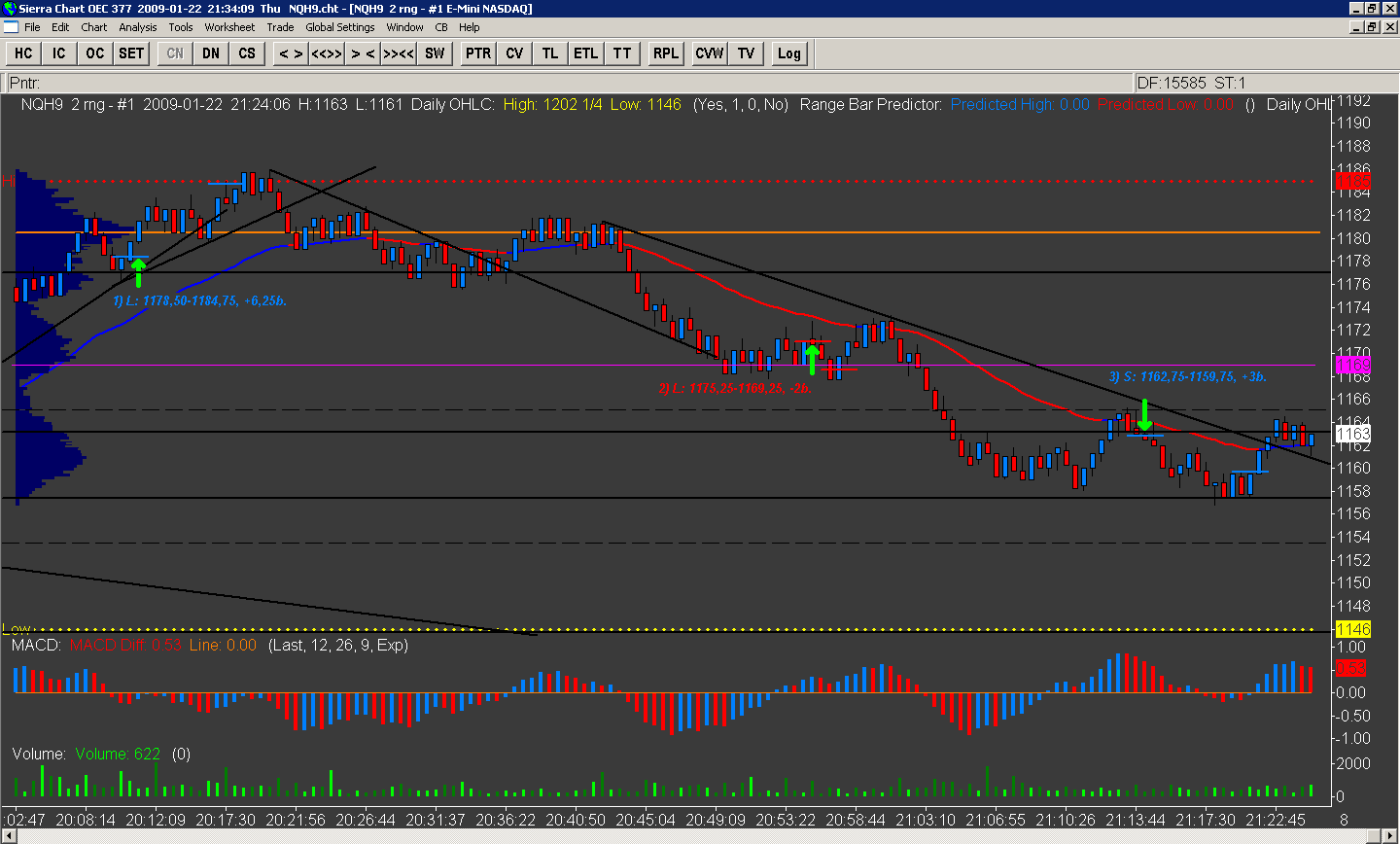The width and height of the screenshot is (1400, 844).
Task: Click the white 1163 last price label
Action: 1353,434
